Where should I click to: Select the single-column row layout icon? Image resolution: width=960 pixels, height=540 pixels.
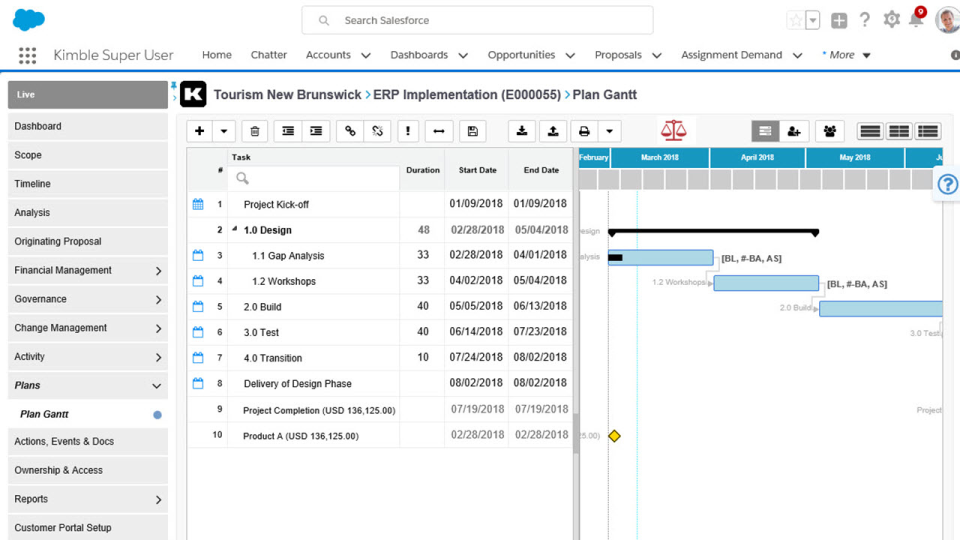coord(870,131)
